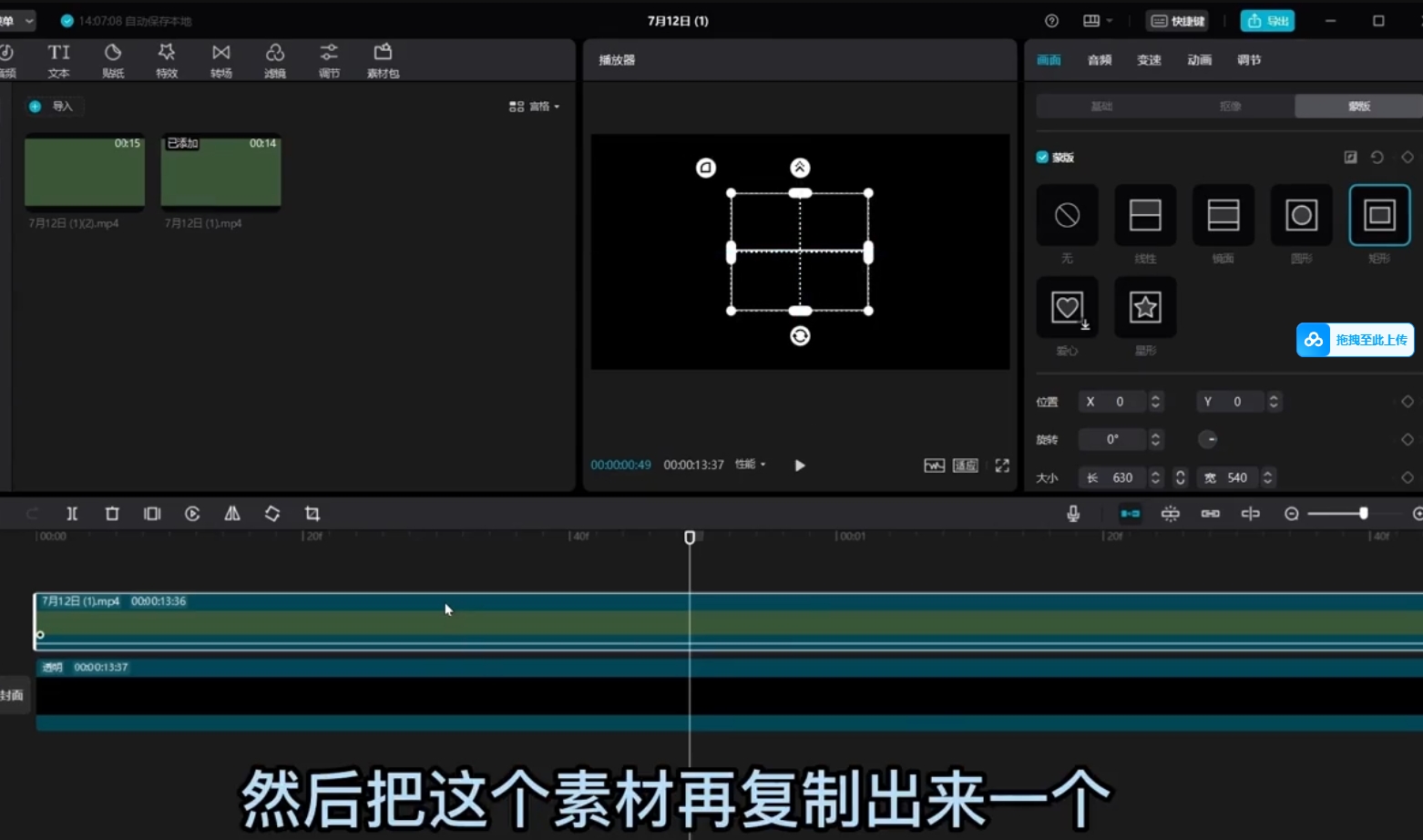1423x840 pixels.
Task: Uncheck the 蒙版 mask checkbox
Action: pos(1042,158)
